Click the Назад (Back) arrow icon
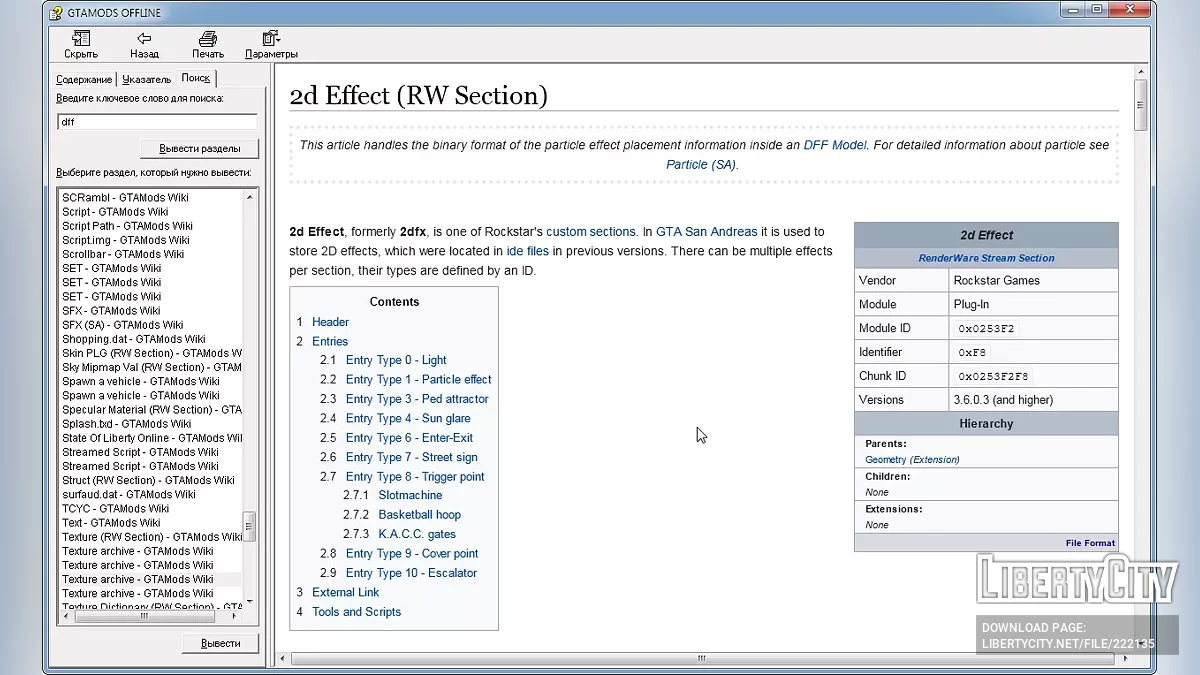1200x675 pixels. click(144, 39)
